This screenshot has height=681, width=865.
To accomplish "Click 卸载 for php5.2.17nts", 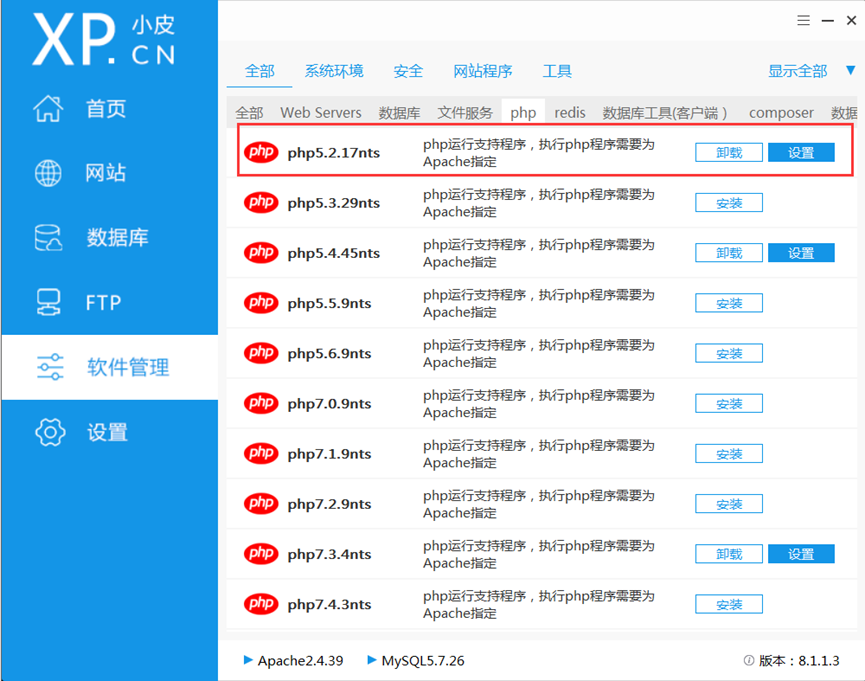I will [x=729, y=153].
